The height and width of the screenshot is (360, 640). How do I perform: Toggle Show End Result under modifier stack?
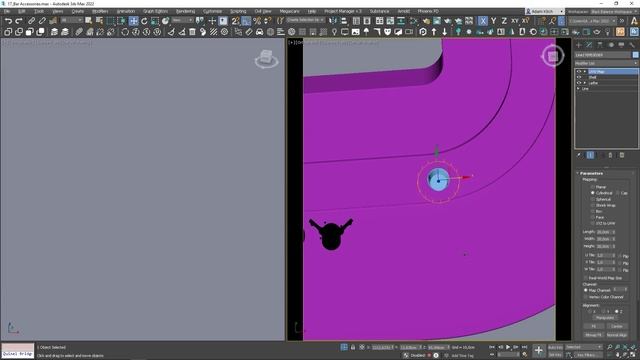pyautogui.click(x=590, y=155)
